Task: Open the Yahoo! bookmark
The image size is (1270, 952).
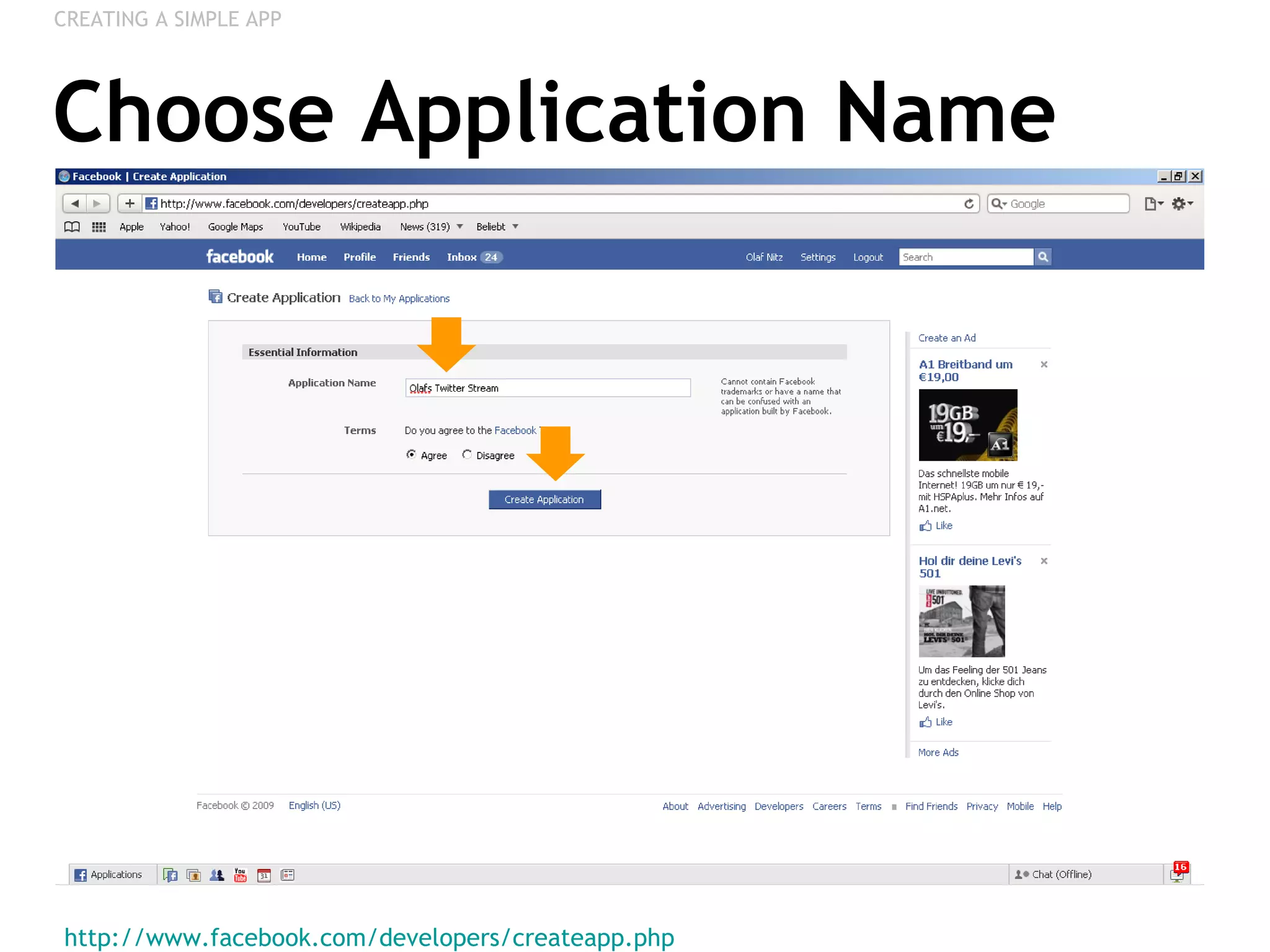Action: pos(175,227)
